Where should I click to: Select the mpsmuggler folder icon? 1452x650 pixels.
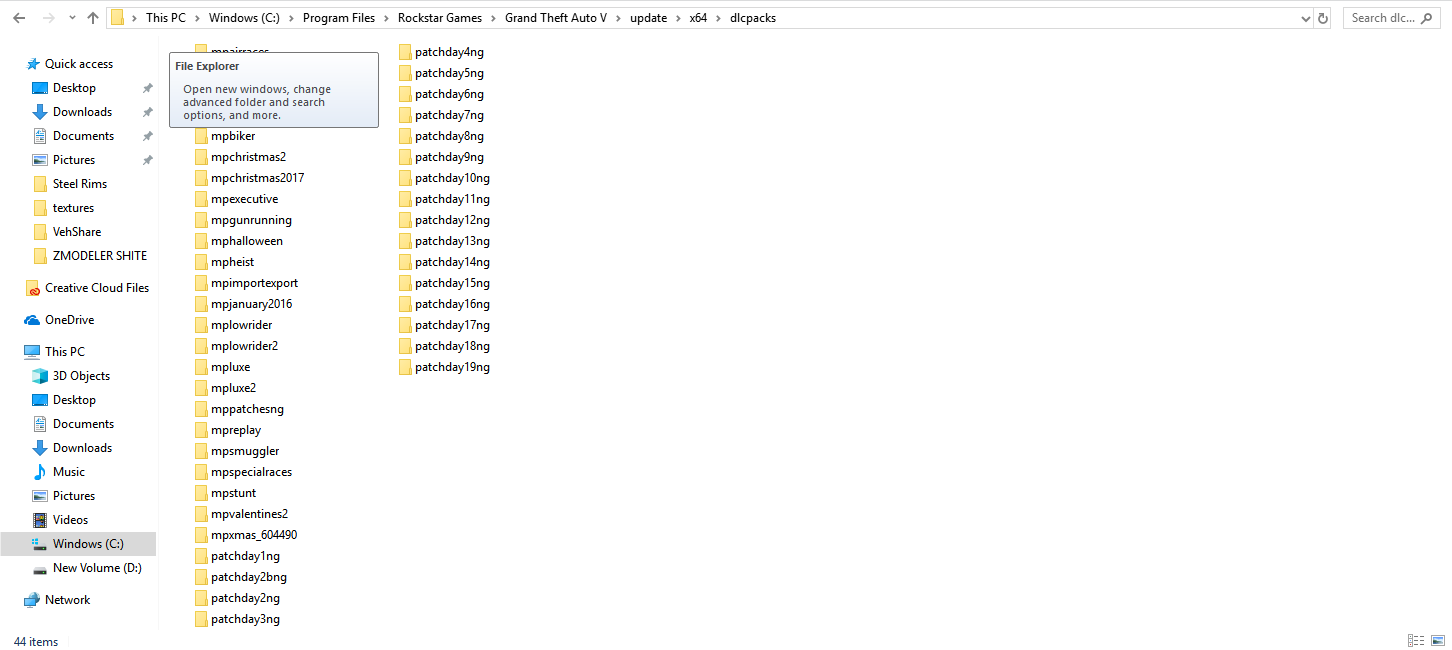point(201,451)
